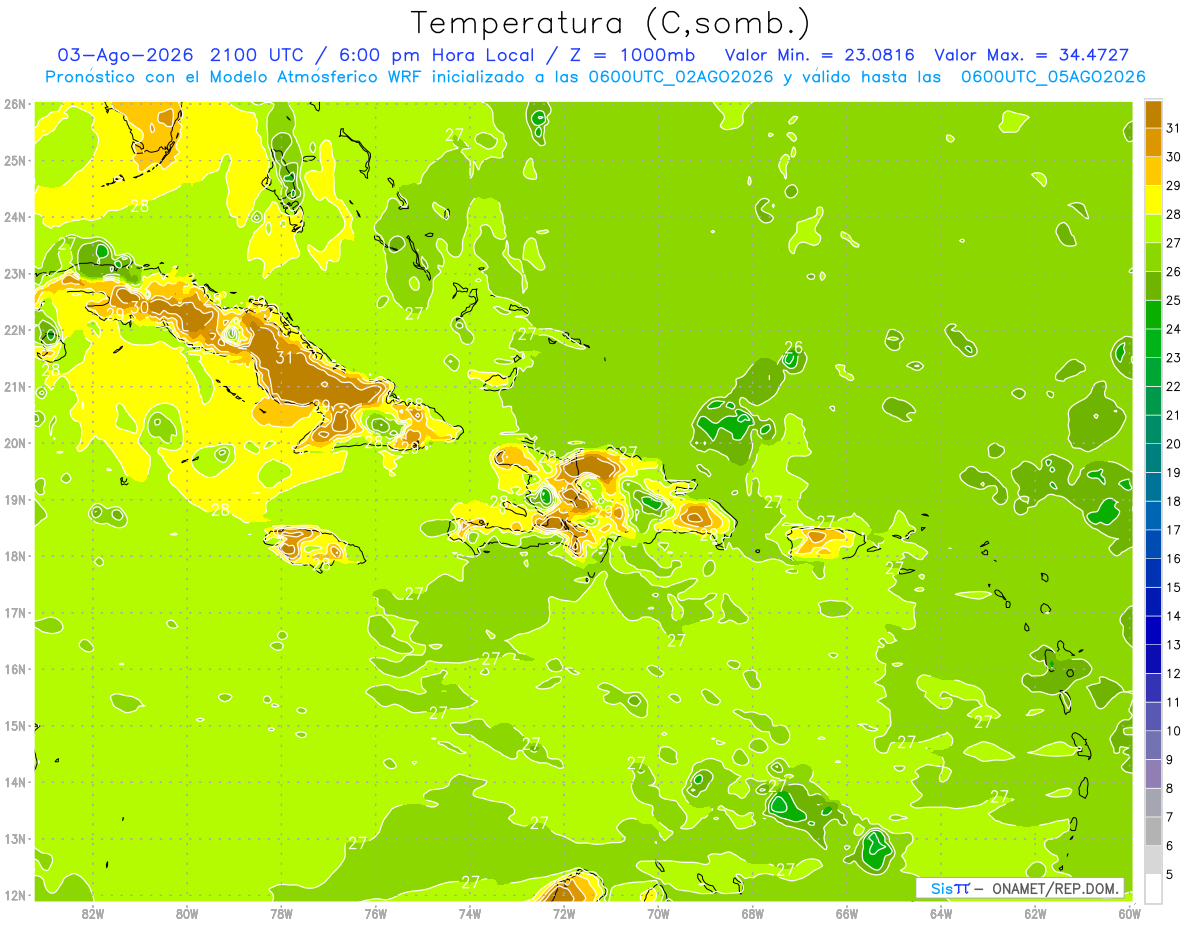Click the 76W longitude axis label
1200x927 pixels.
click(375, 913)
